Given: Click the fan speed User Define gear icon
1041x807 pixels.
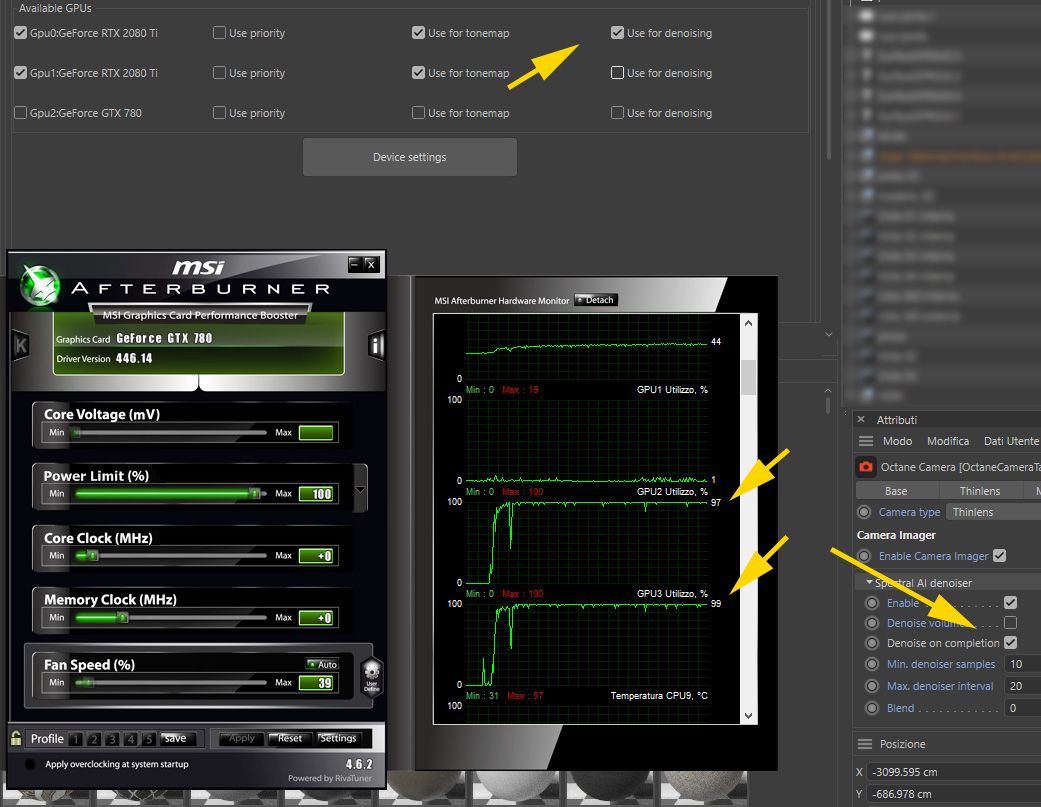Looking at the screenshot, I should 372,675.
